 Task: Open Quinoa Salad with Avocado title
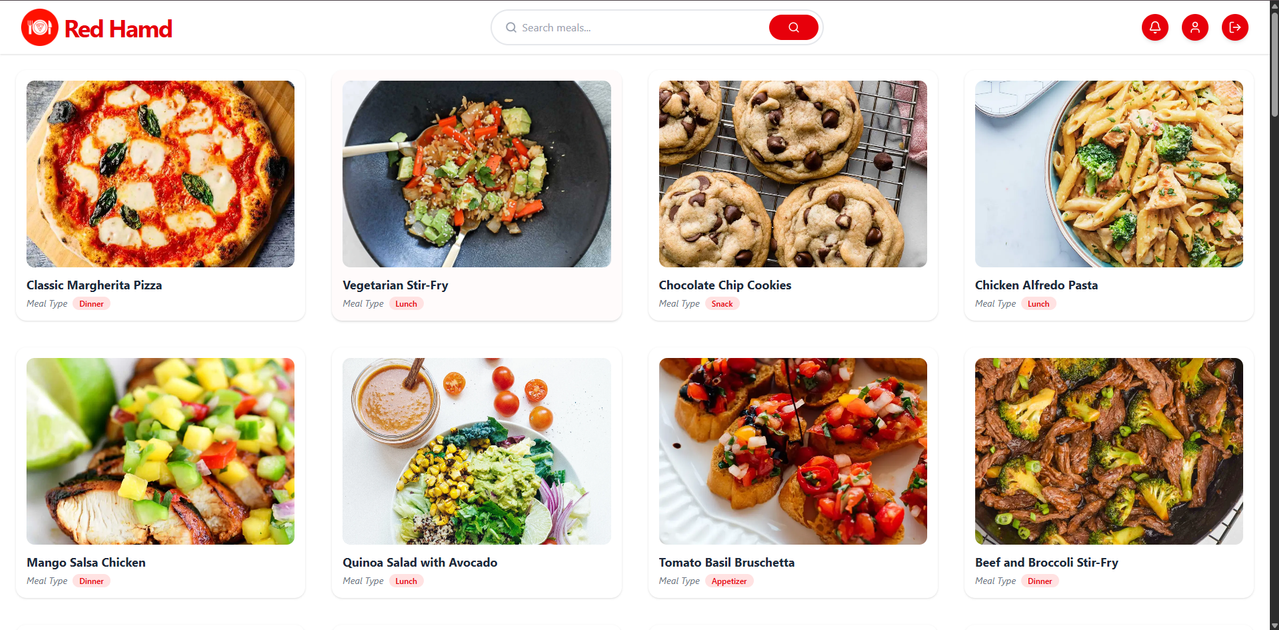(x=420, y=563)
